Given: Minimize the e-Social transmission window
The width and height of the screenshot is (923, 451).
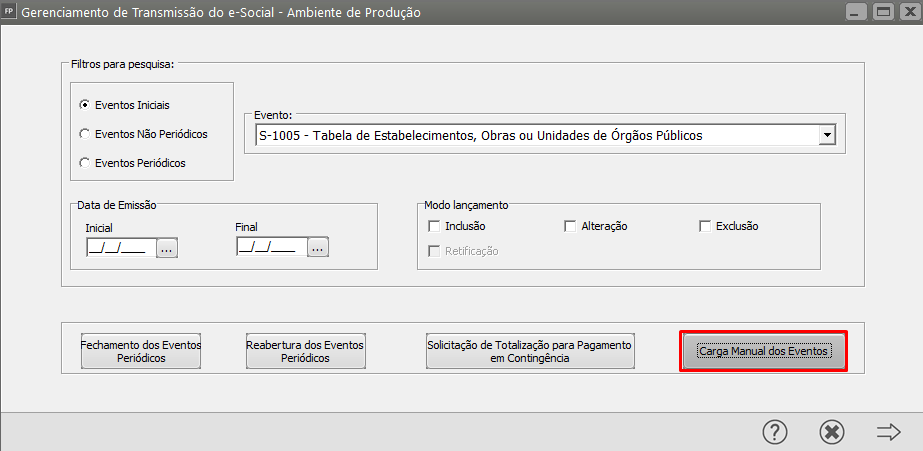Looking at the screenshot, I should pos(856,13).
